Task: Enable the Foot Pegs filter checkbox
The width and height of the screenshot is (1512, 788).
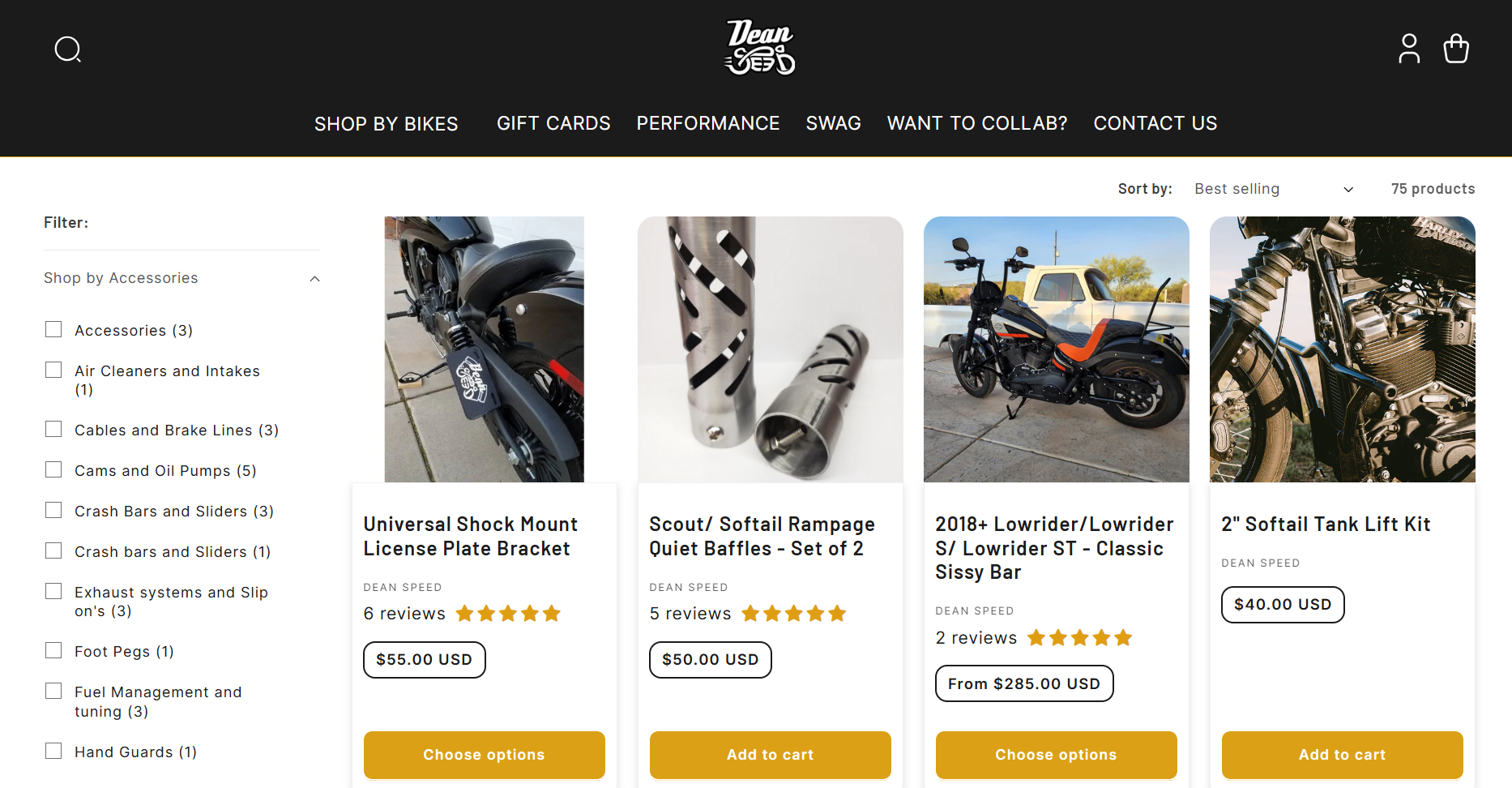Action: [53, 651]
